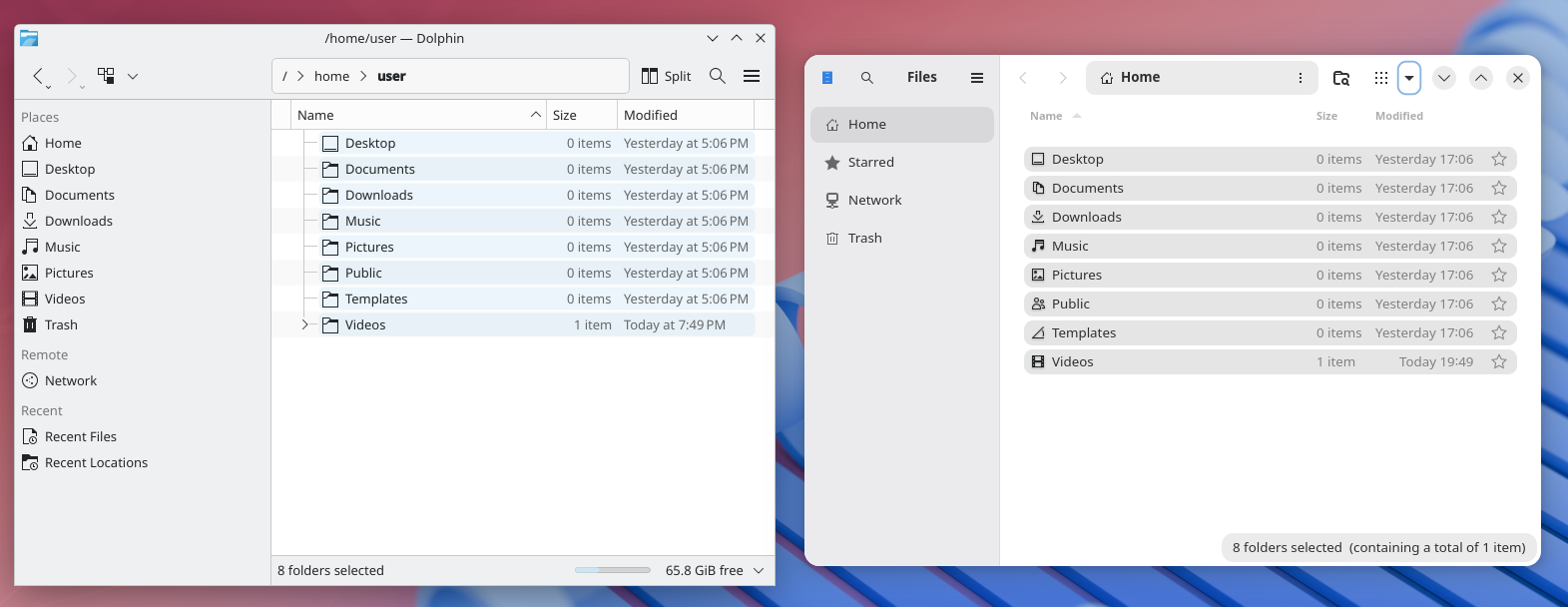
Task: Open path bar three-dot menu in Files
Action: 1301,77
